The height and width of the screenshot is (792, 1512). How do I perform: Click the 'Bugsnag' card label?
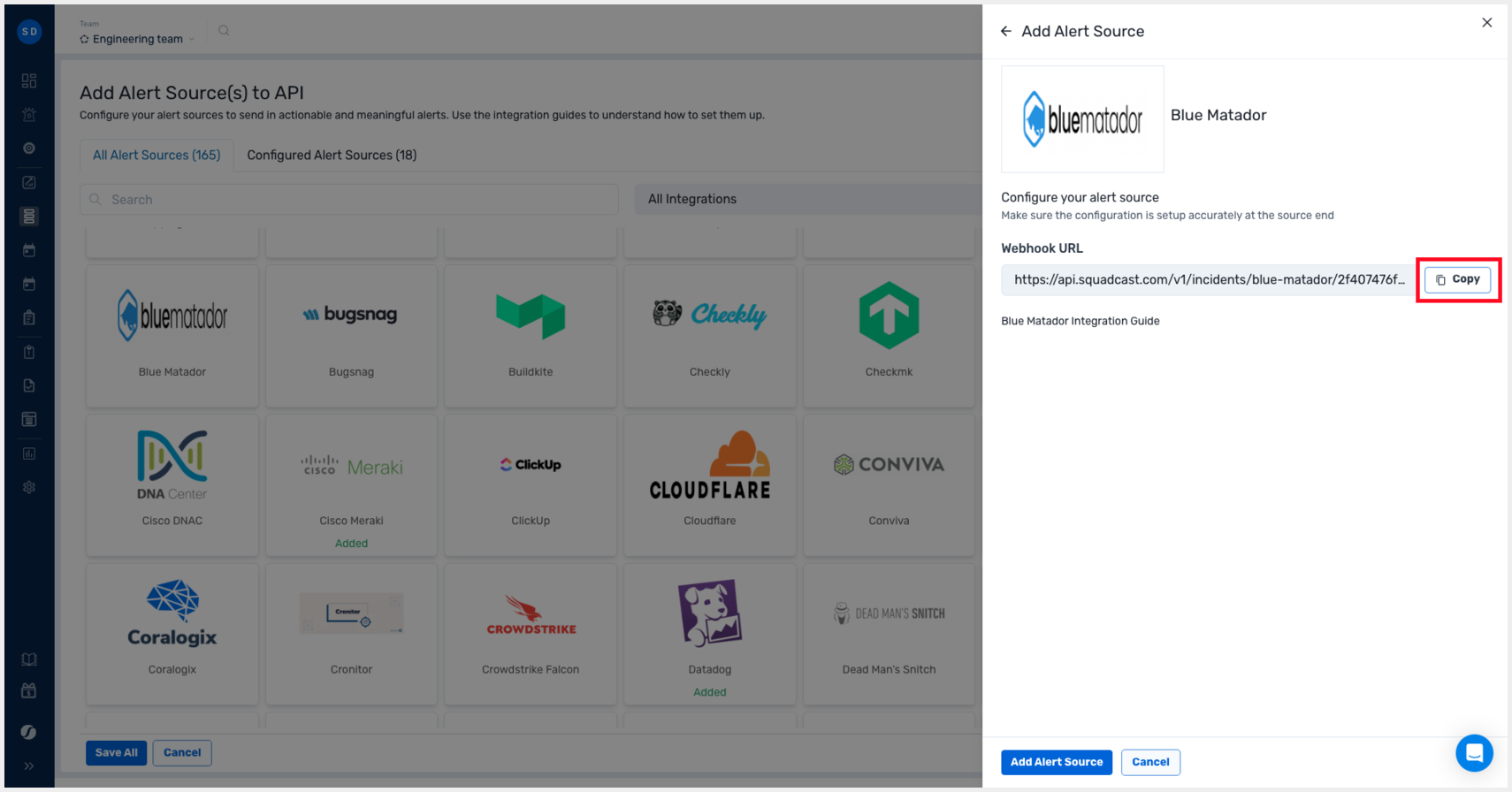(x=351, y=372)
